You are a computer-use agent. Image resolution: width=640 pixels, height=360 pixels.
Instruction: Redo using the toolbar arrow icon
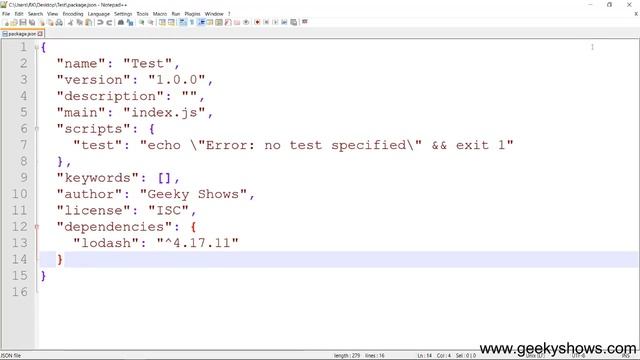coord(109,22)
